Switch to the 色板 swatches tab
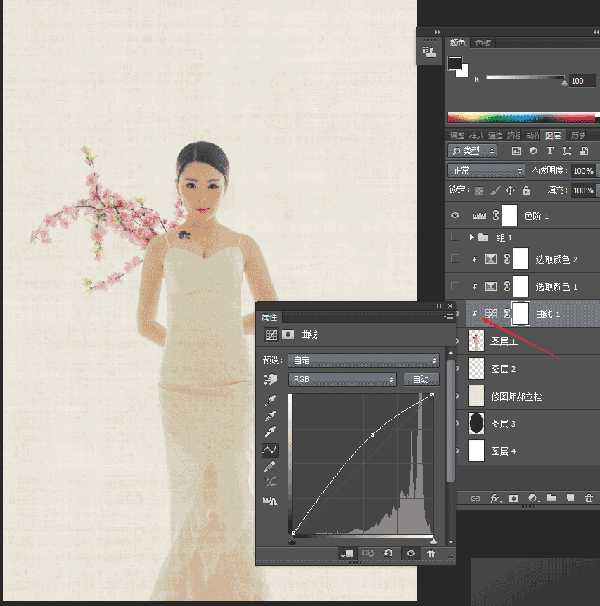 (x=482, y=43)
